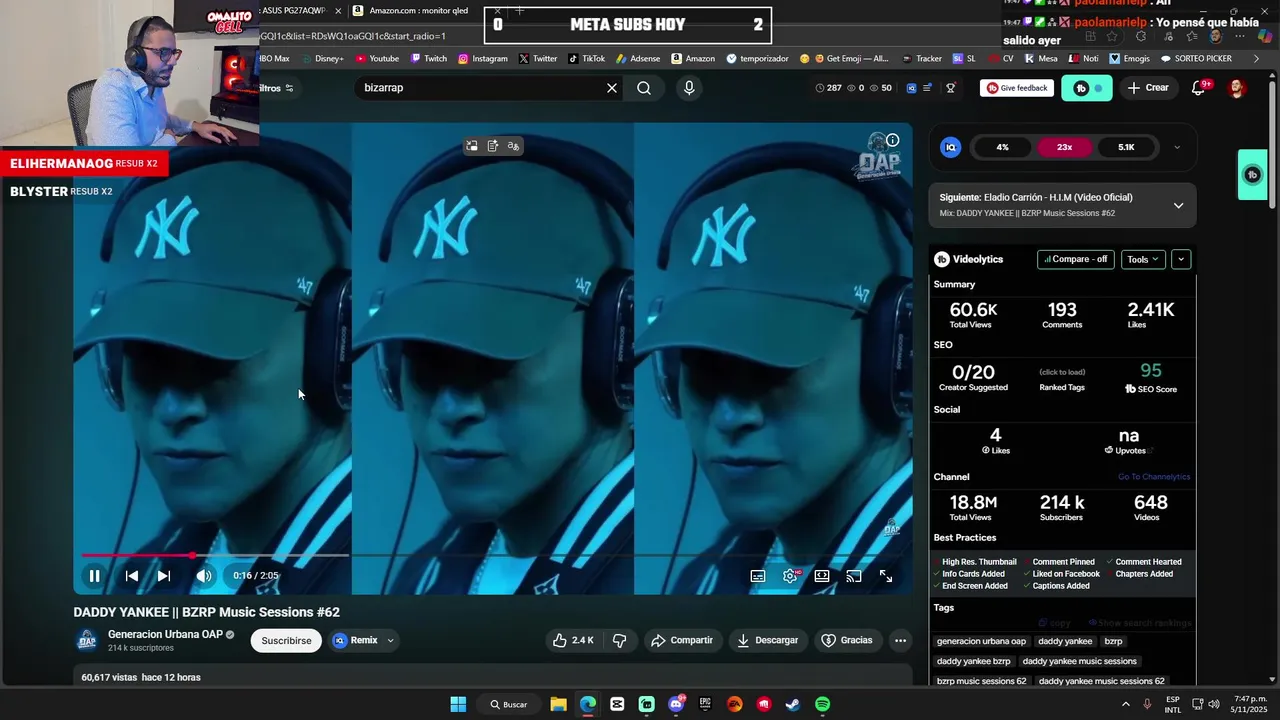Open File Explorer from the taskbar
The height and width of the screenshot is (720, 1280).
tap(558, 704)
